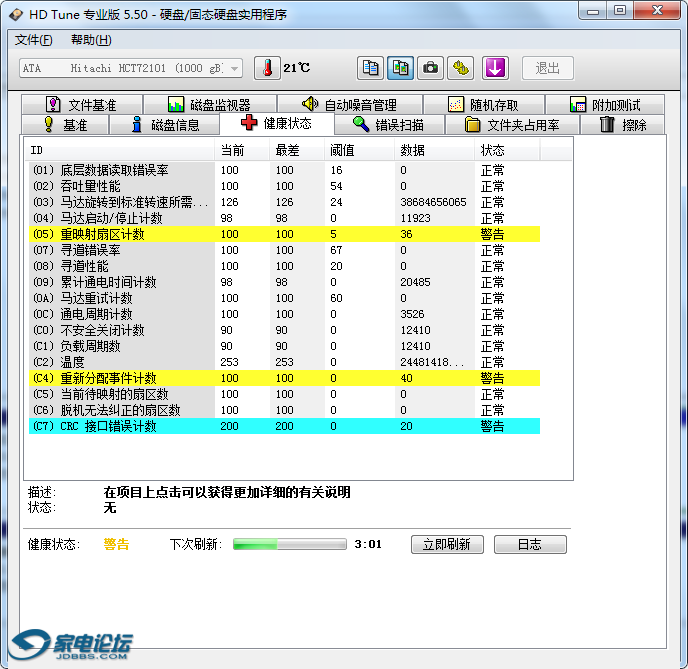Image resolution: width=688 pixels, height=669 pixels.
Task: Click the 退出 button
Action: (548, 68)
